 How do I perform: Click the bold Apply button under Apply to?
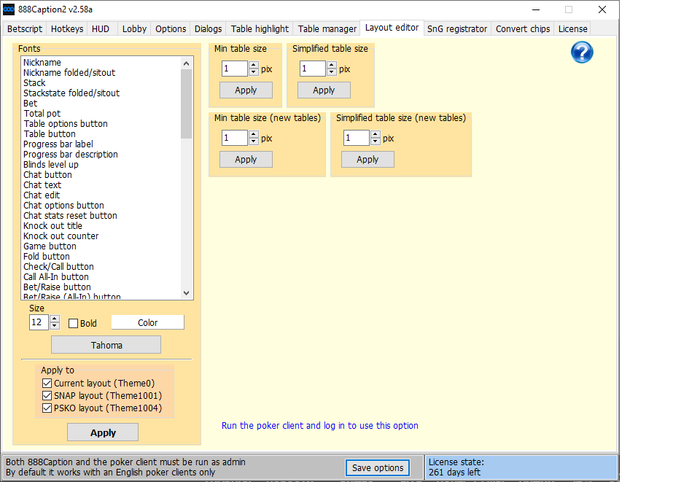pyautogui.click(x=103, y=432)
